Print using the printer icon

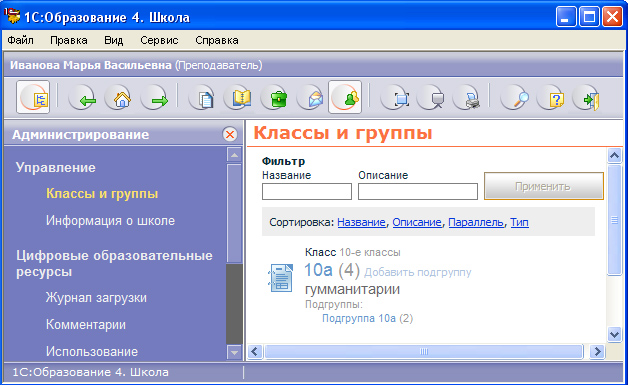(467, 97)
